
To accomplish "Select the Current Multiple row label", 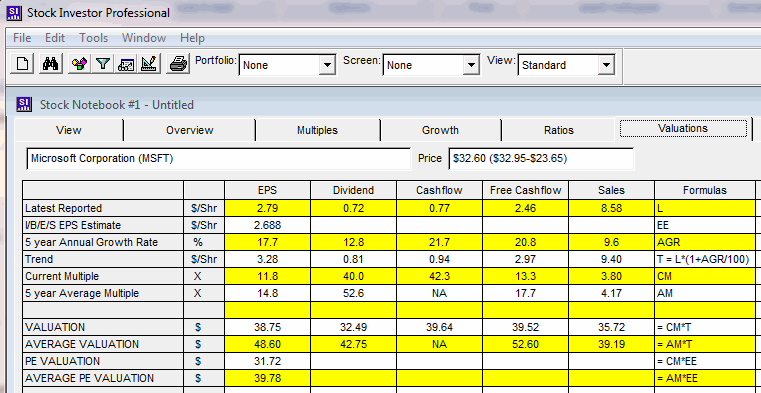I will click(103, 276).
